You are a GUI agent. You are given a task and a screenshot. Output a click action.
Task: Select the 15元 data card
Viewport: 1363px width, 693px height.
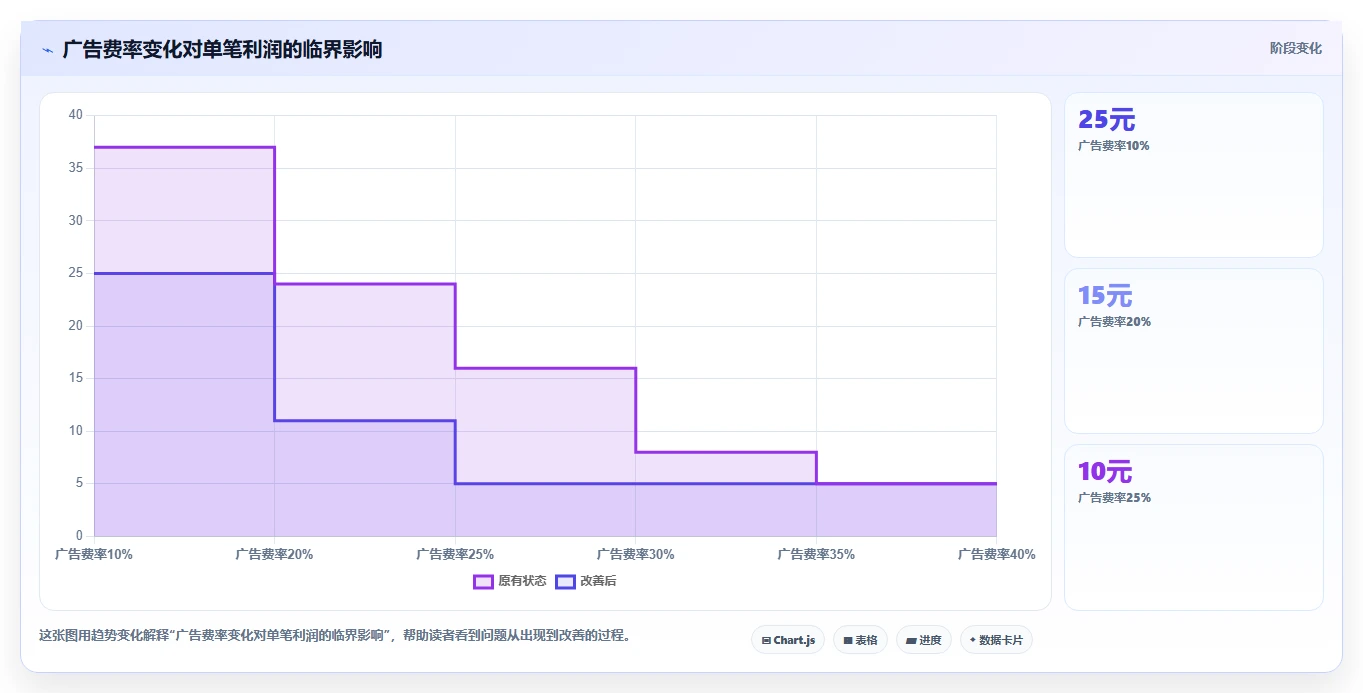1194,351
